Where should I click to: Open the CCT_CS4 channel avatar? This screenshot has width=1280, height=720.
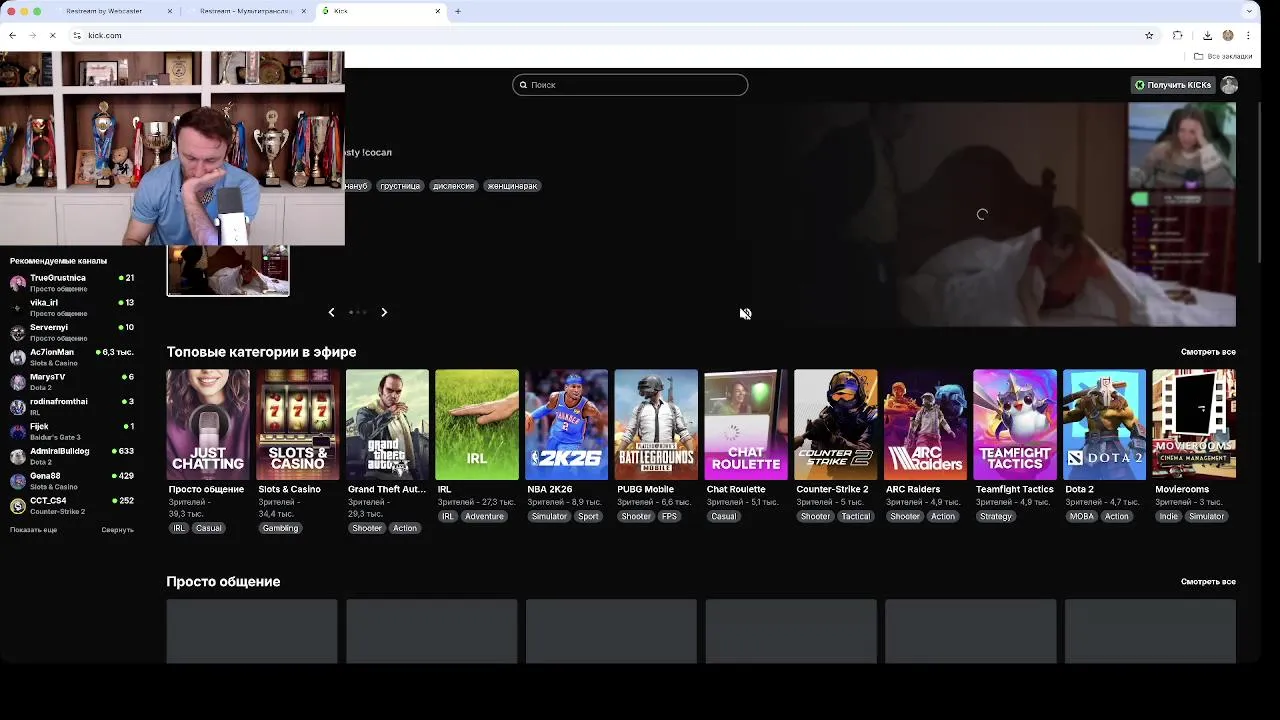click(x=17, y=506)
